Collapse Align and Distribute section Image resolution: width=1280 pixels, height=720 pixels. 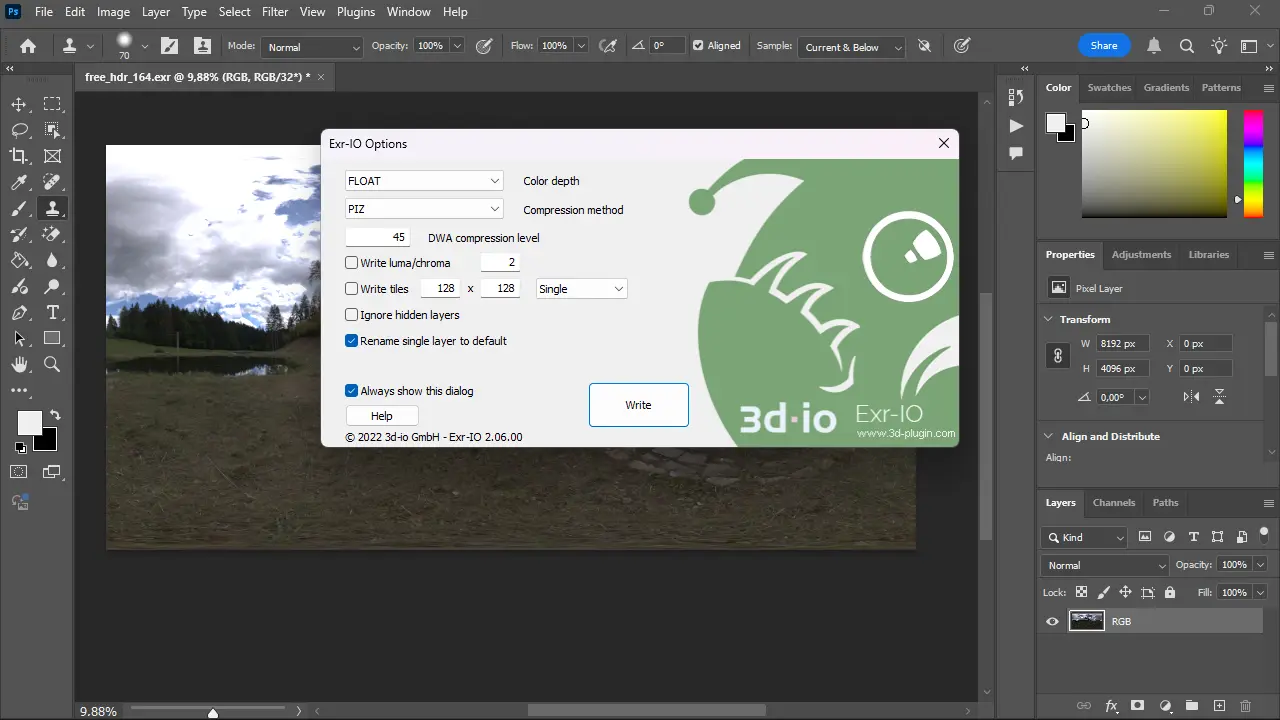point(1049,436)
